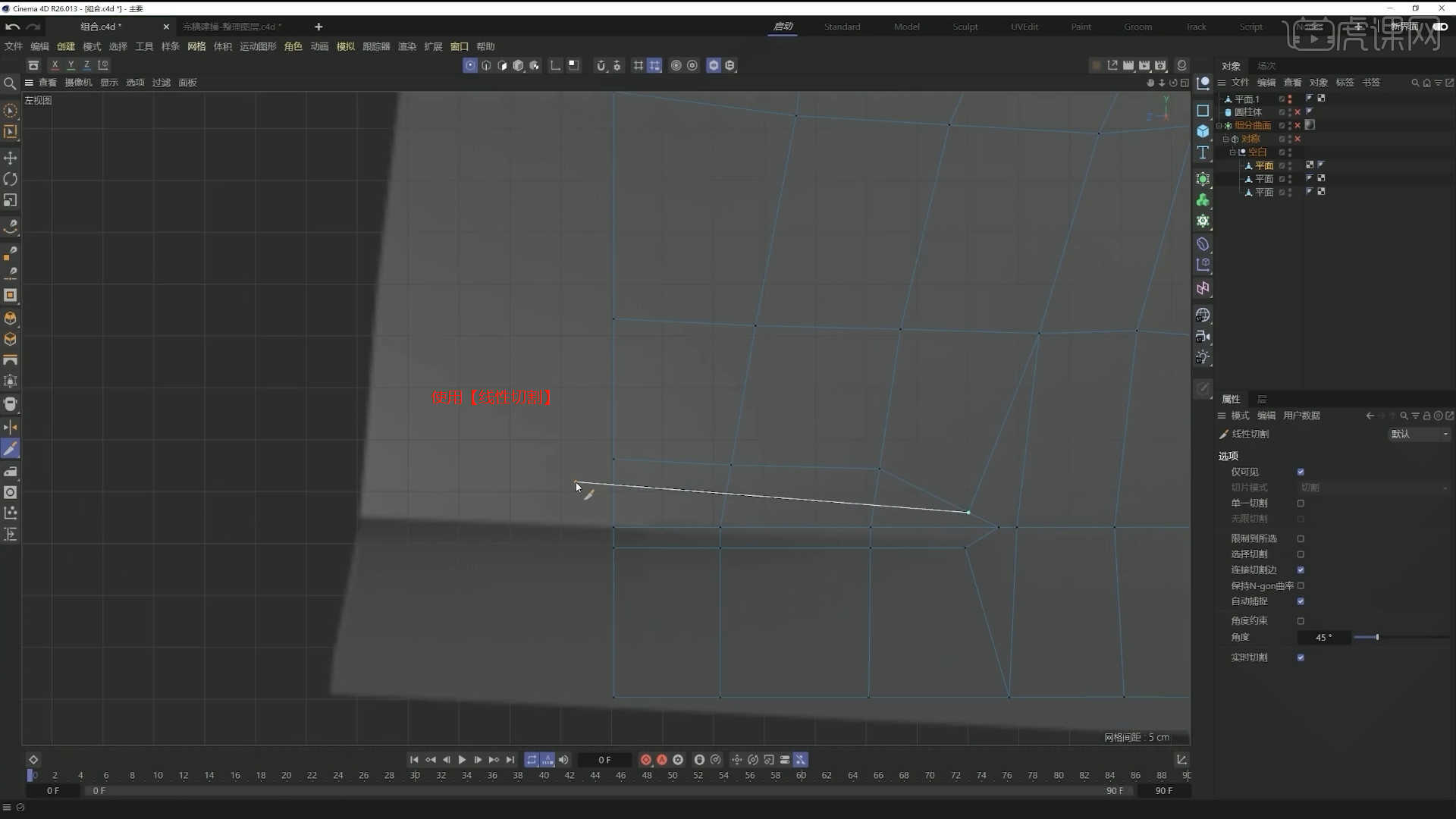Open the render settings icon in top right toolbar

point(1160,66)
